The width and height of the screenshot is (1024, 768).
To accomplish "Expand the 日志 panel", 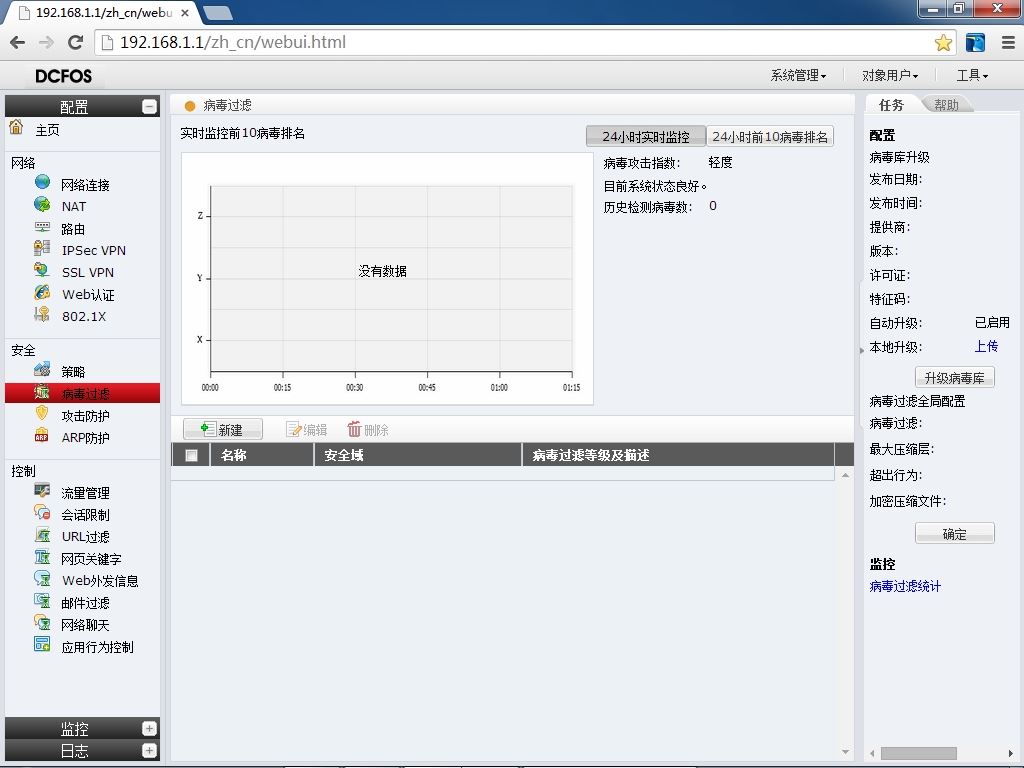I will point(150,750).
